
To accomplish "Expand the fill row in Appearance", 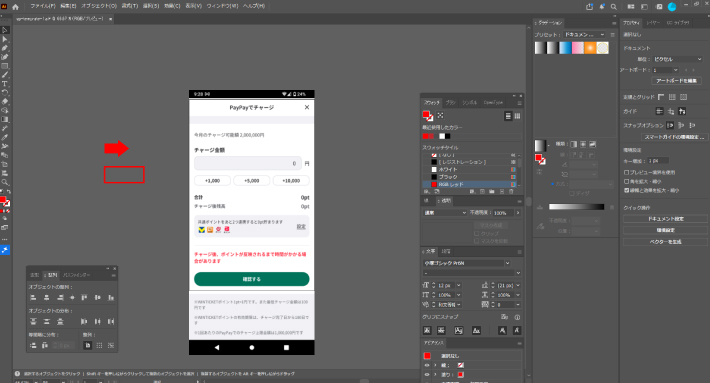I will (436, 375).
